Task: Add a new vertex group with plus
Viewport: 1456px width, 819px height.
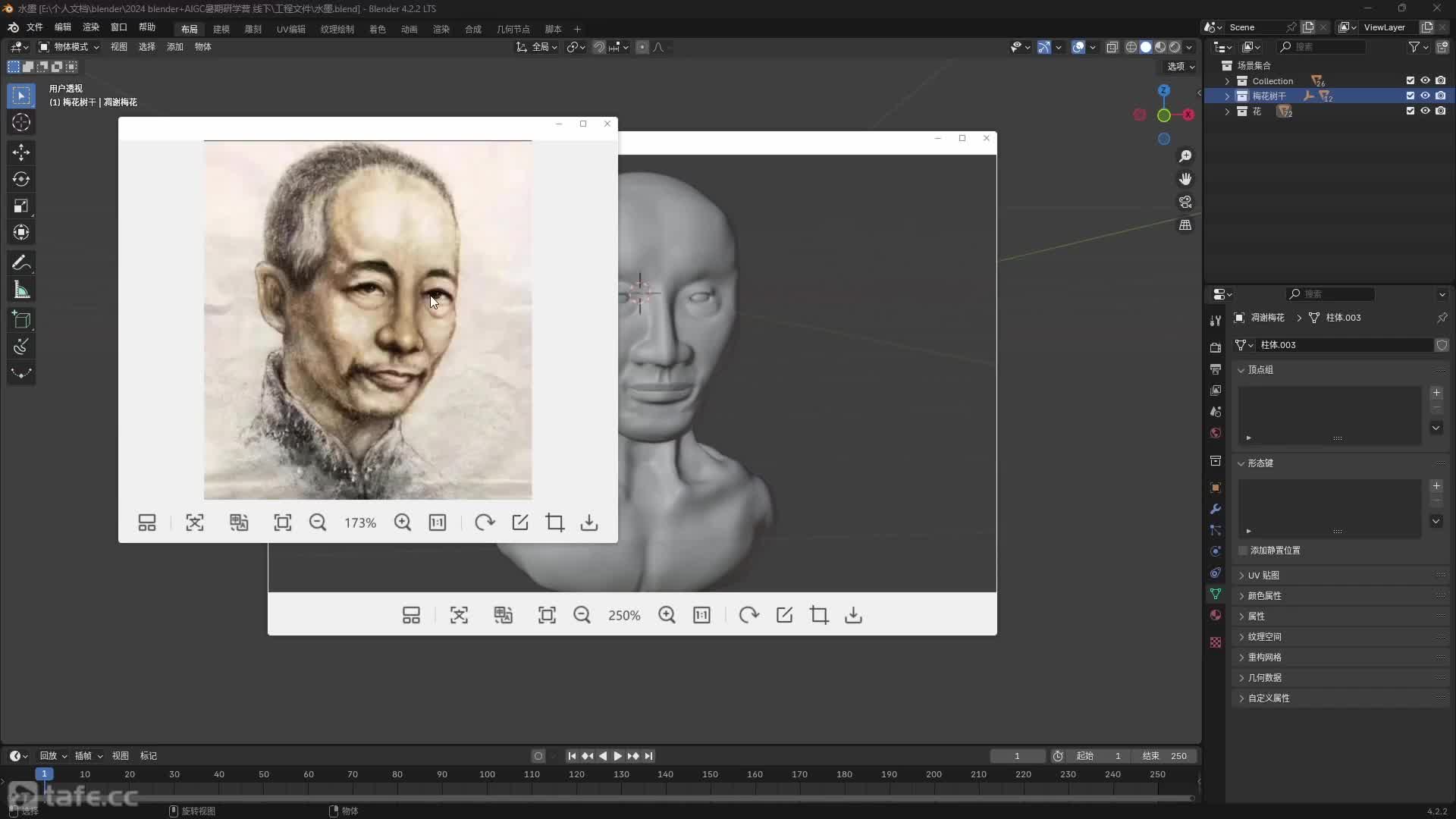Action: (x=1436, y=393)
